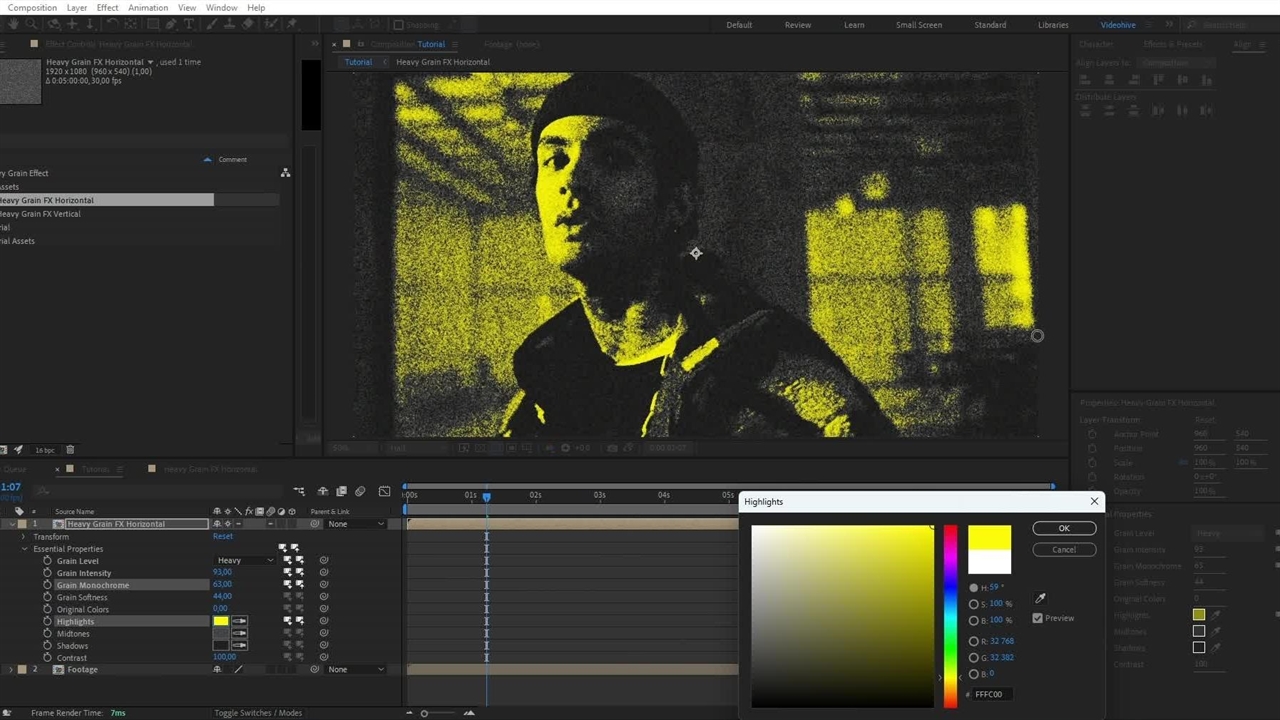The image size is (1280, 720).
Task: Expand the Footage layer properties
Action: point(11,669)
